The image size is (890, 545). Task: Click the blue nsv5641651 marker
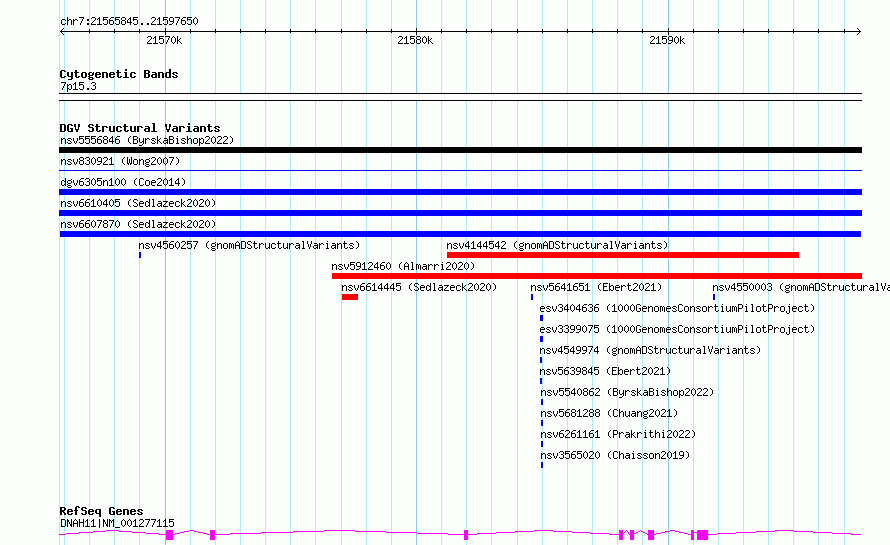point(532,297)
